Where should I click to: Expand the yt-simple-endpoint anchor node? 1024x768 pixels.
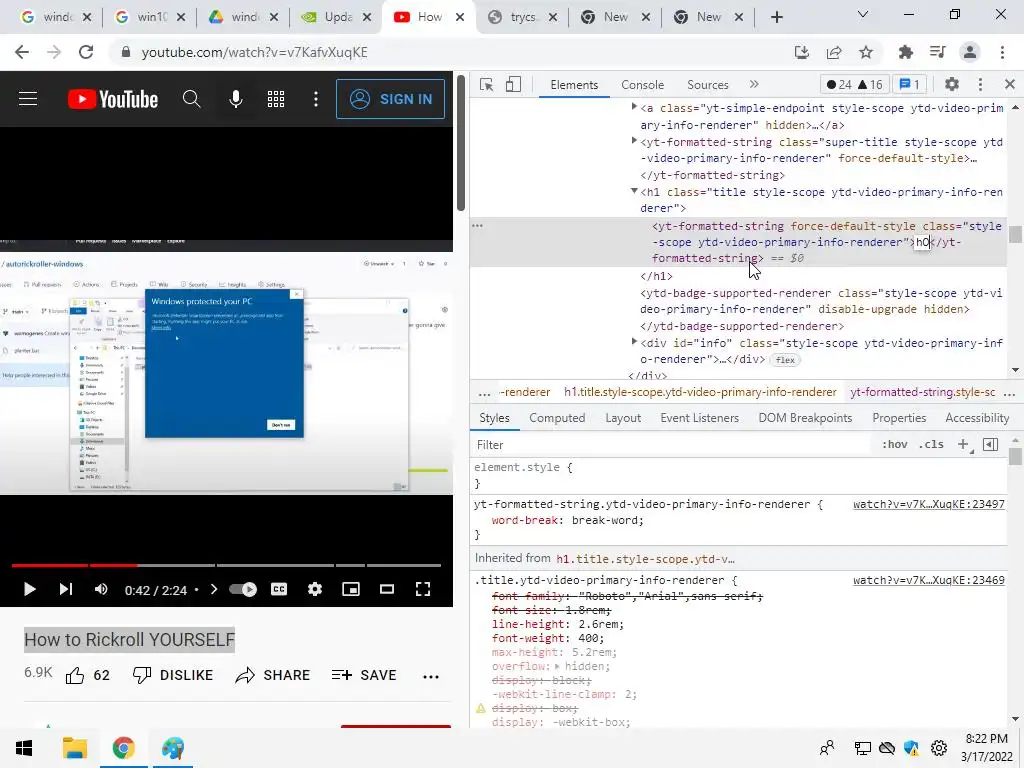(633, 106)
